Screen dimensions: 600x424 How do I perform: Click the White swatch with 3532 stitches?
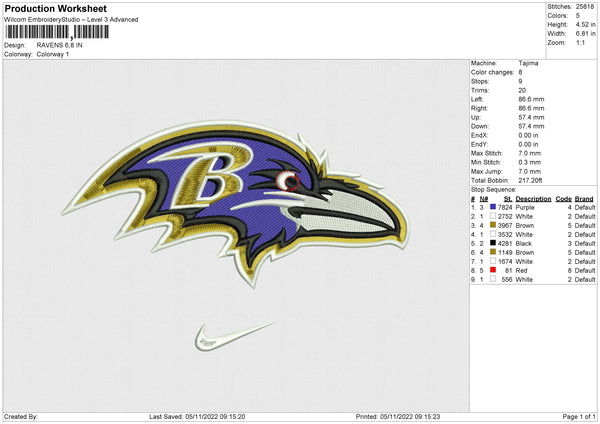(x=493, y=234)
